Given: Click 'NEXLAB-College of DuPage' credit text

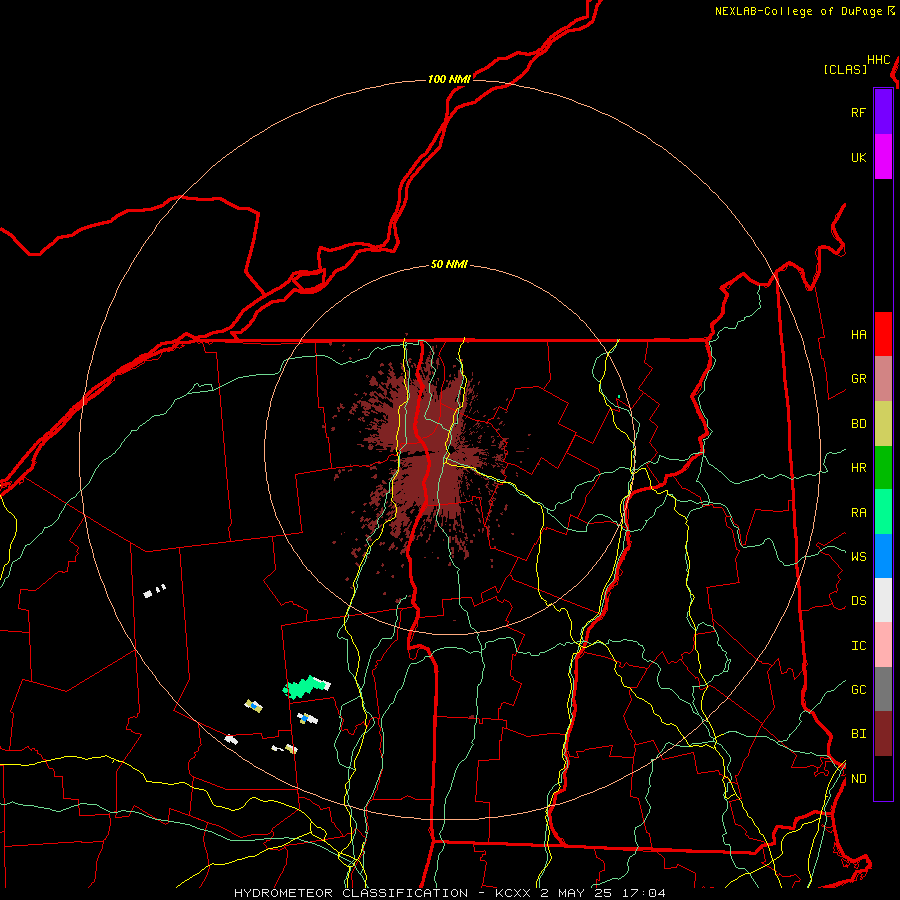Looking at the screenshot, I should tap(798, 11).
